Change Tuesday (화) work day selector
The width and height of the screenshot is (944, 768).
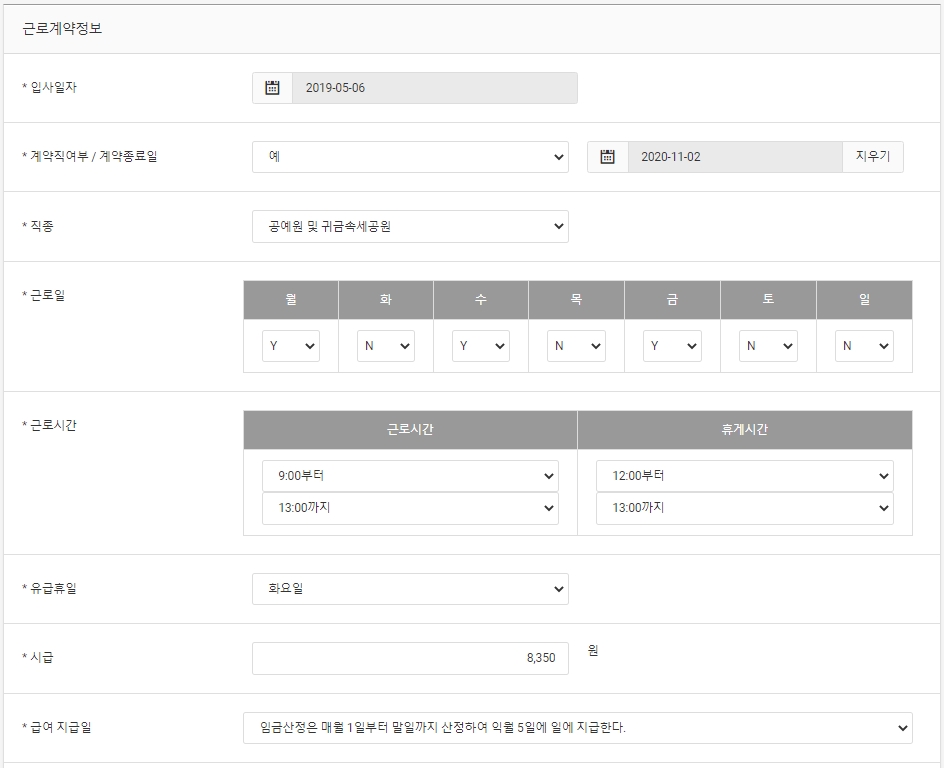386,346
